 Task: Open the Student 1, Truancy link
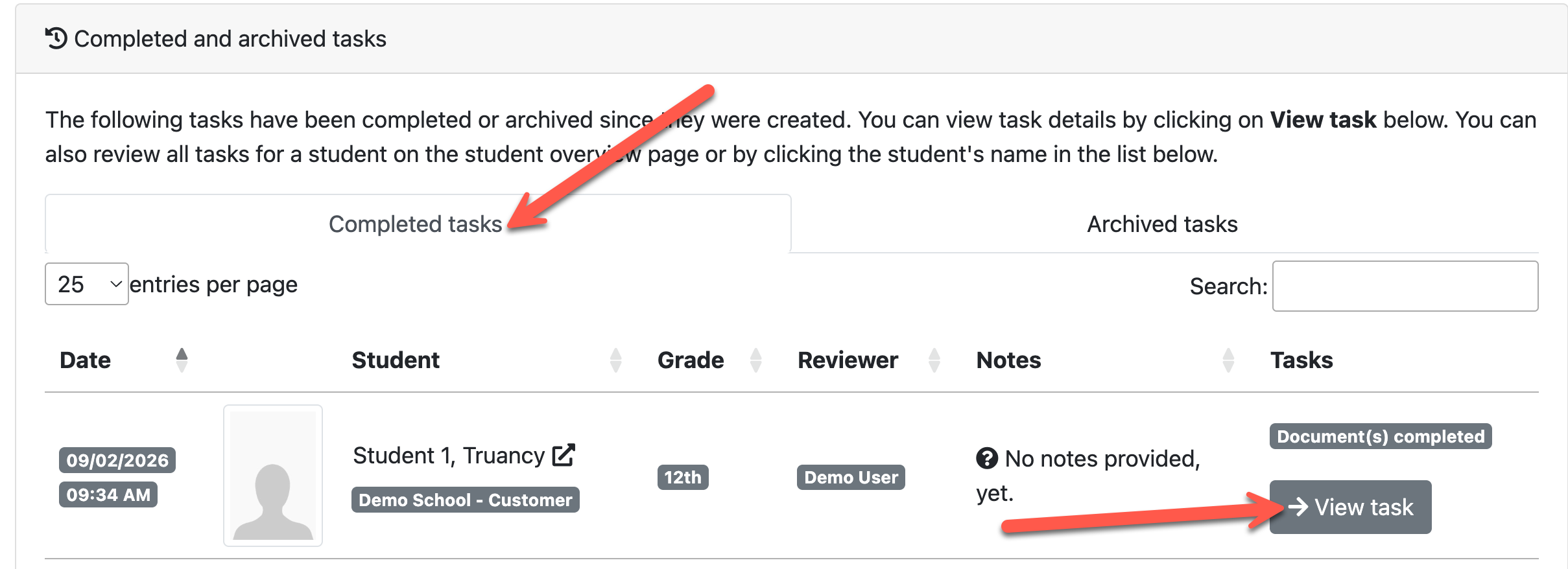tap(449, 456)
